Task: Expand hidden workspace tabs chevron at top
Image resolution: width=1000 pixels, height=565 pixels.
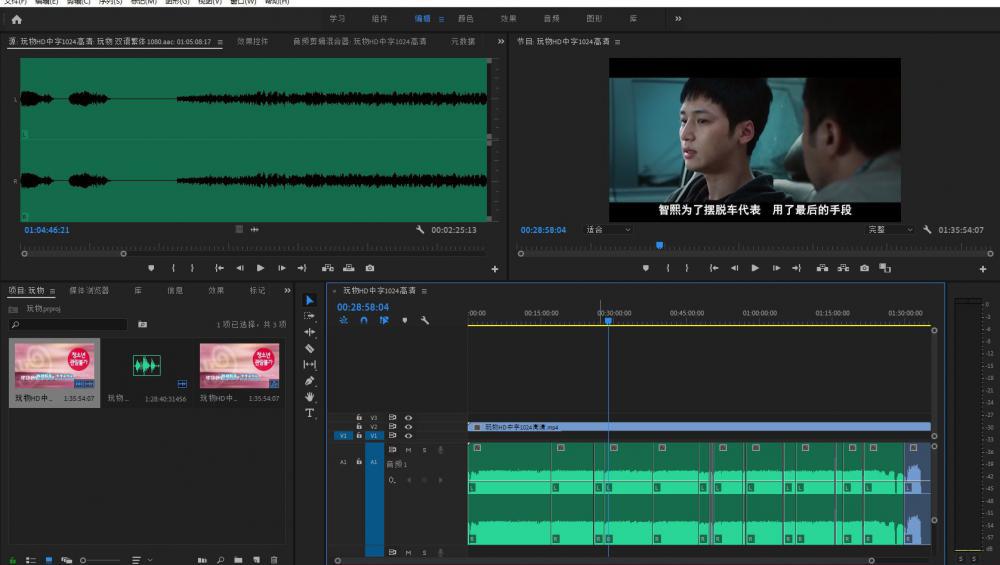Action: 678,19
